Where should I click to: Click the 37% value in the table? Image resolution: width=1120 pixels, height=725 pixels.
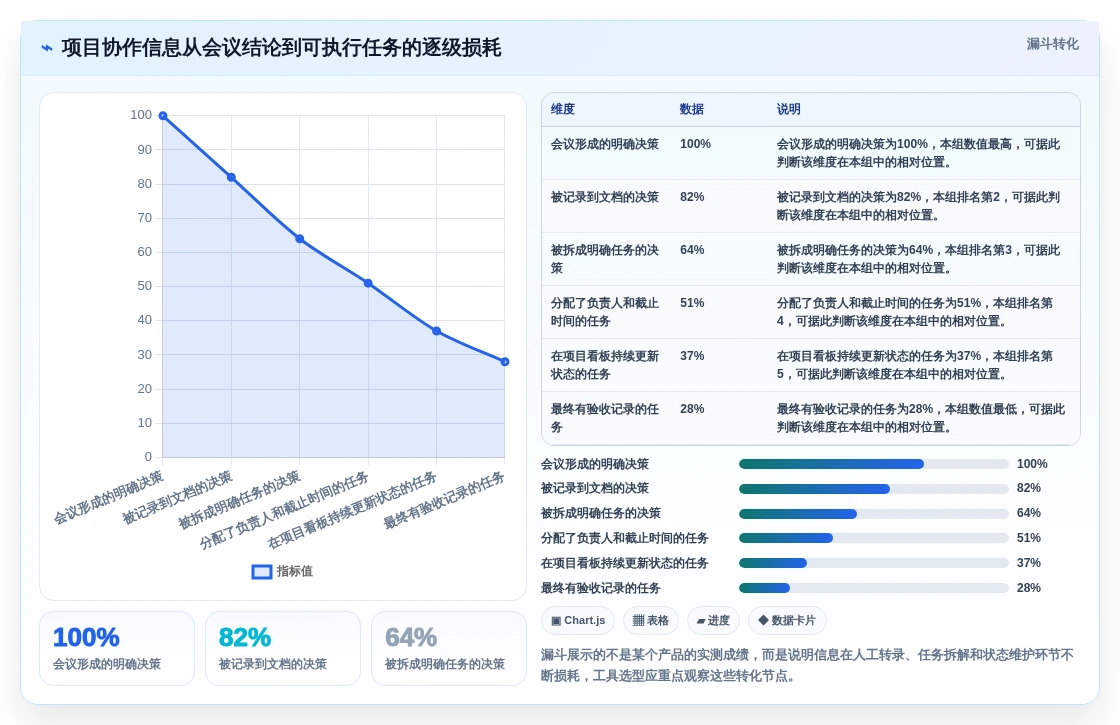click(692, 356)
